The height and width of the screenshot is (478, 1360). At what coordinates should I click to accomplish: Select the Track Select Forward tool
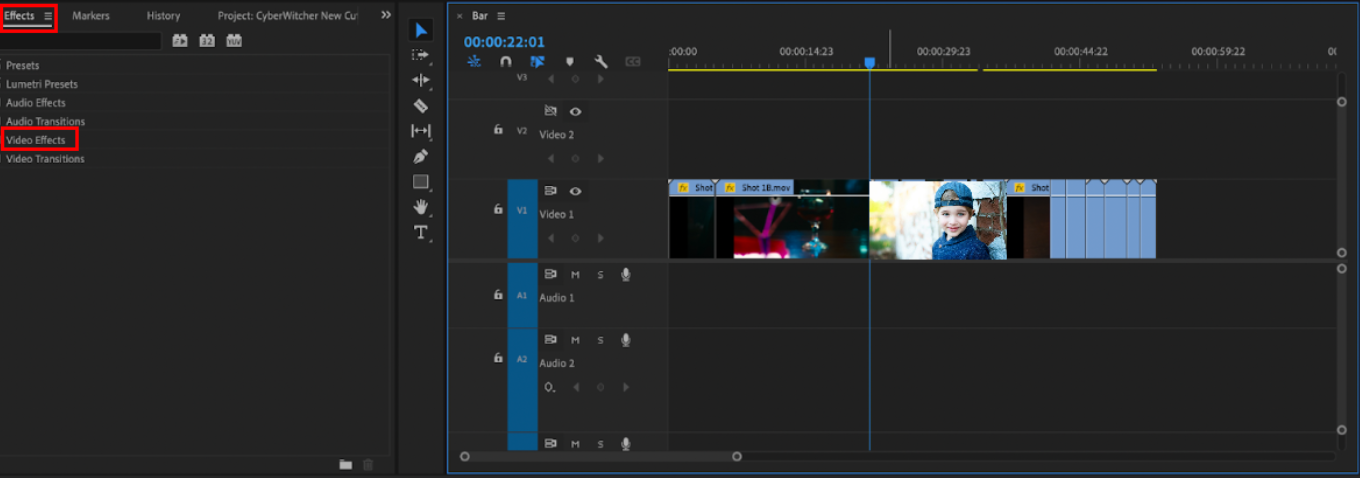[x=421, y=55]
